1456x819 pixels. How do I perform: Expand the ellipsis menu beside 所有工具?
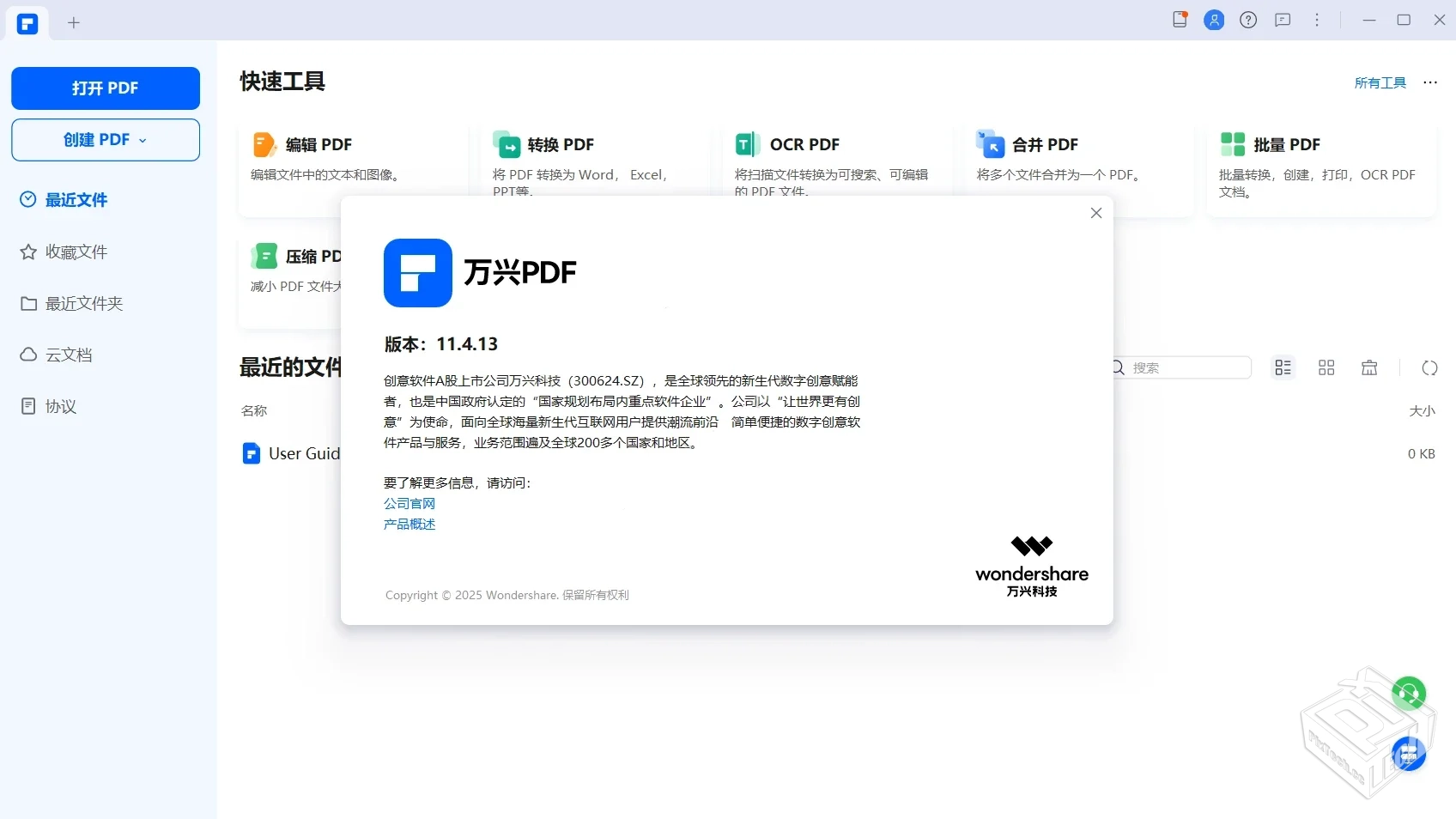pyautogui.click(x=1430, y=82)
